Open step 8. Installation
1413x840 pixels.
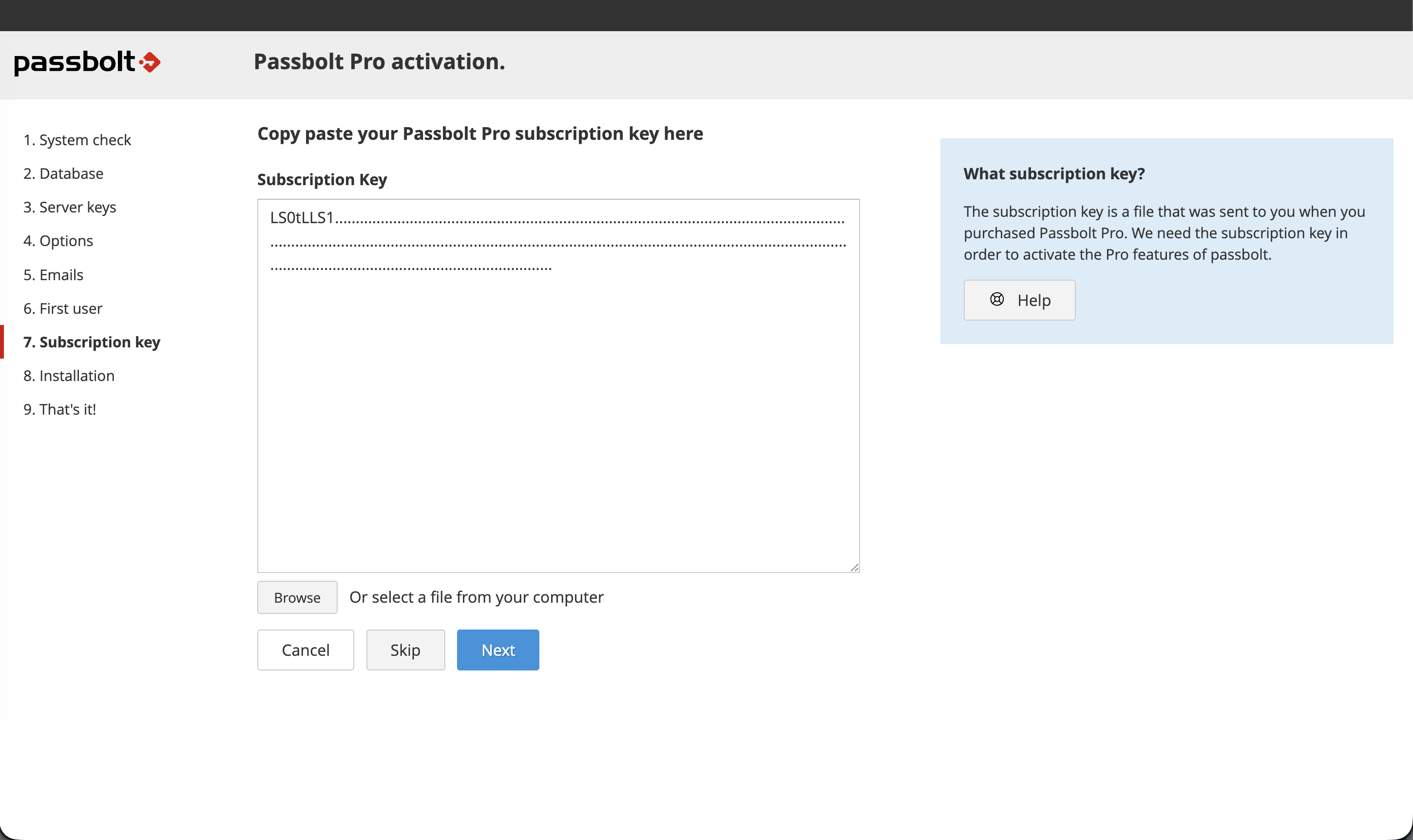(69, 376)
